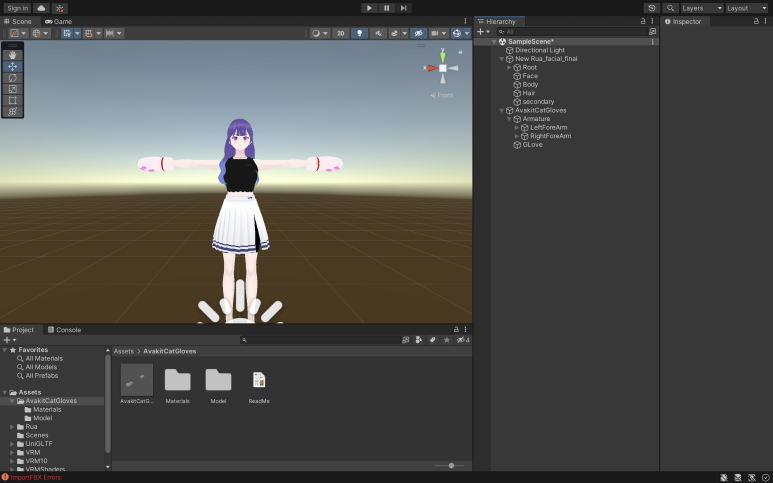Viewport: 773px width, 483px height.
Task: Toggle 2D view mode
Action: [341, 33]
